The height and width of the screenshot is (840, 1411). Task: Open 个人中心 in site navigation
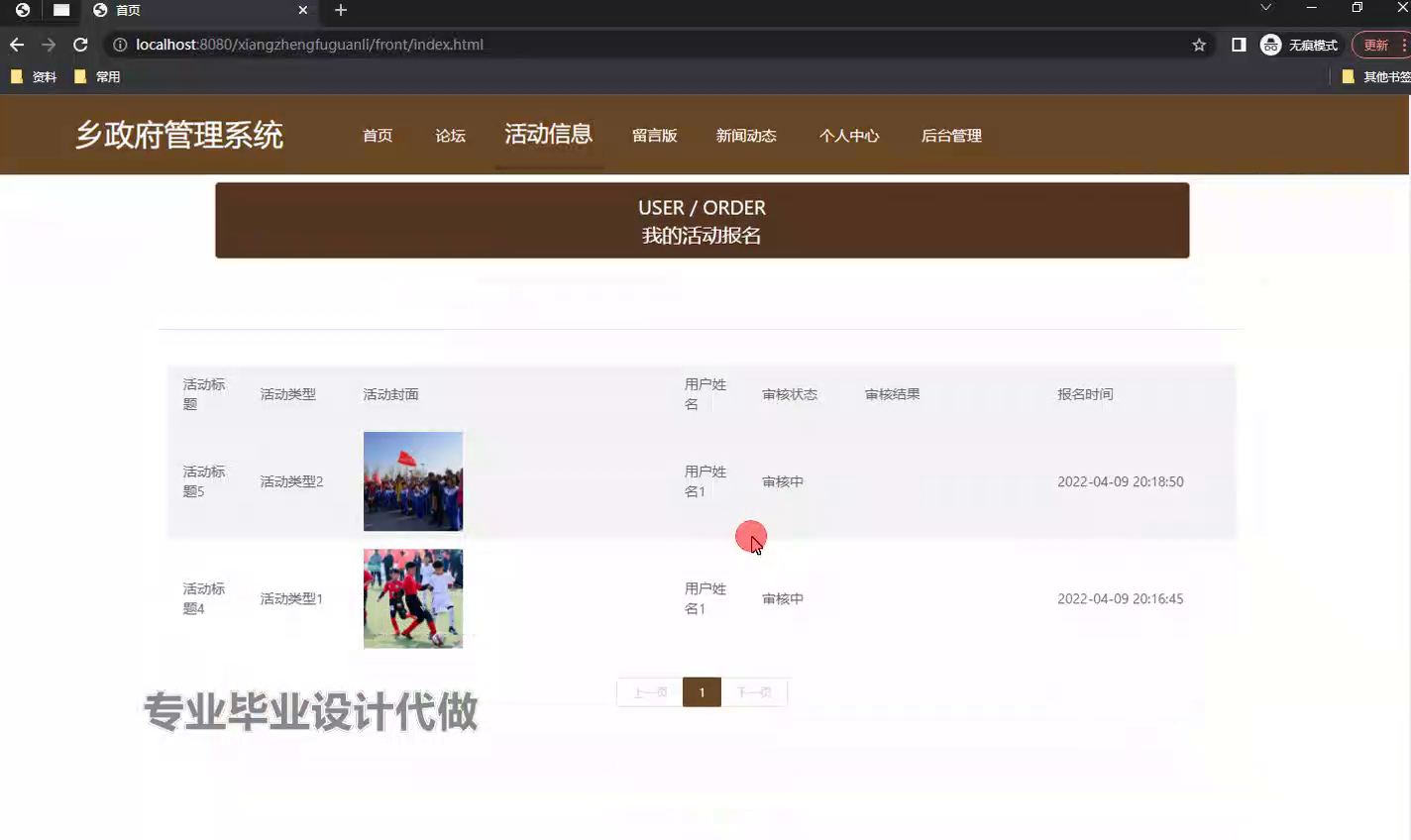tap(849, 136)
